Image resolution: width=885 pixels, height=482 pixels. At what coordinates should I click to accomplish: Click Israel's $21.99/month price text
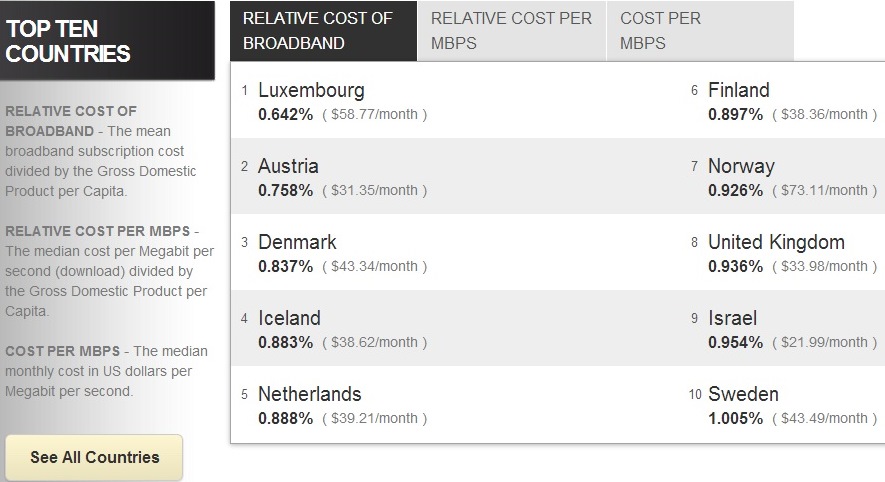824,343
